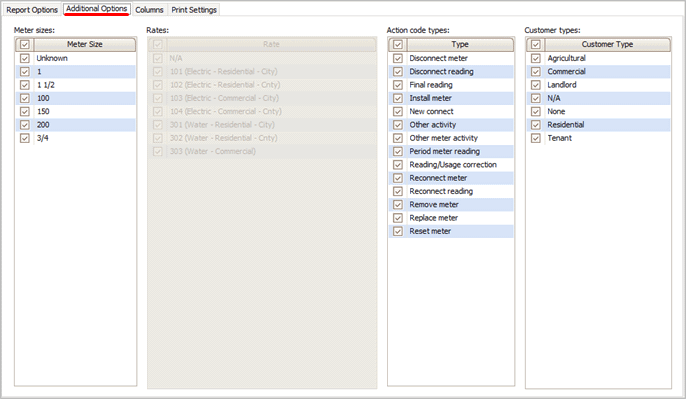This screenshot has width=686, height=399.
Task: Switch to the Report Options tab
Action: [x=32, y=10]
